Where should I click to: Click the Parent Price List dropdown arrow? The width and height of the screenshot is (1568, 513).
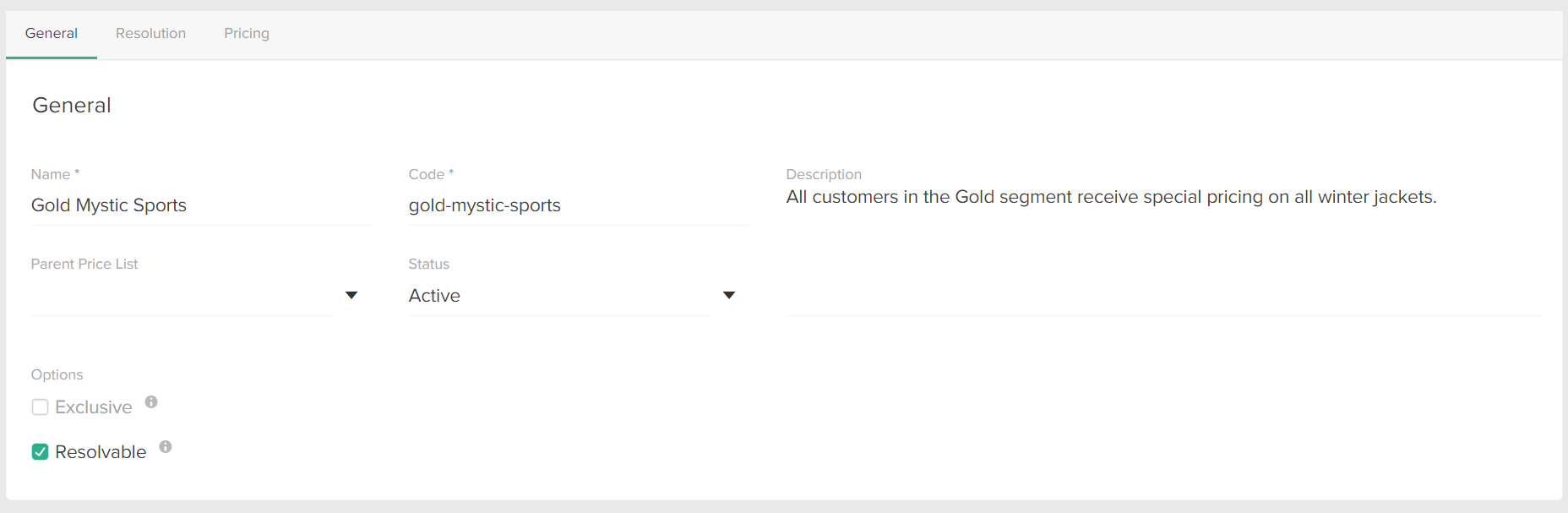351,295
